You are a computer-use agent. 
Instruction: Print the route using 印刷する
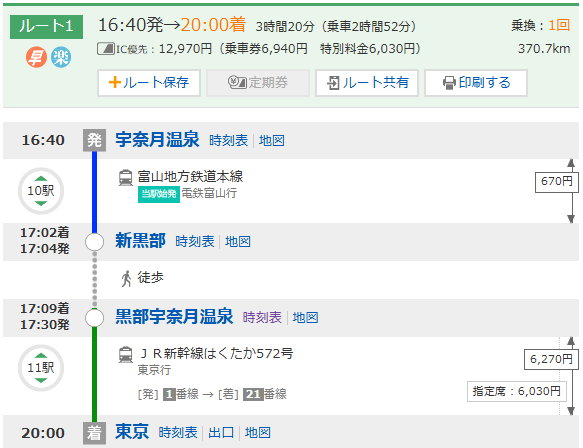[x=476, y=83]
